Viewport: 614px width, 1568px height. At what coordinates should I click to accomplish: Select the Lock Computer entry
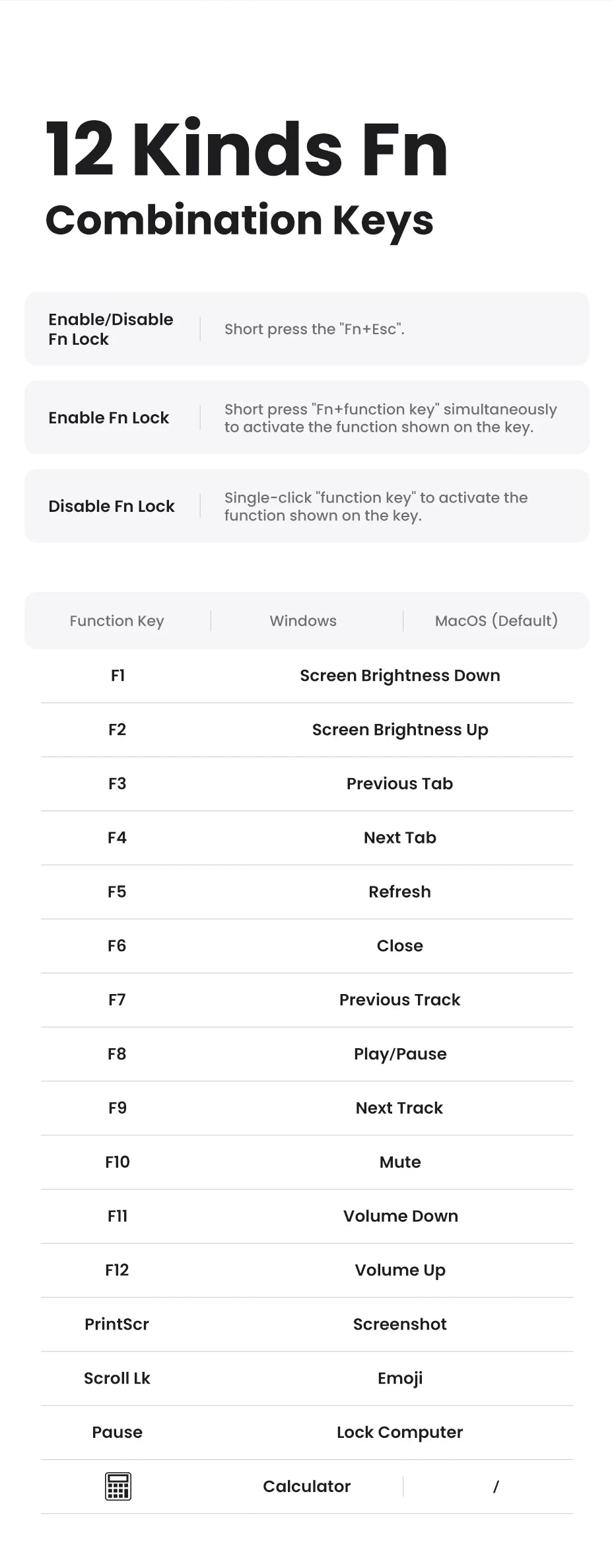tap(399, 1432)
